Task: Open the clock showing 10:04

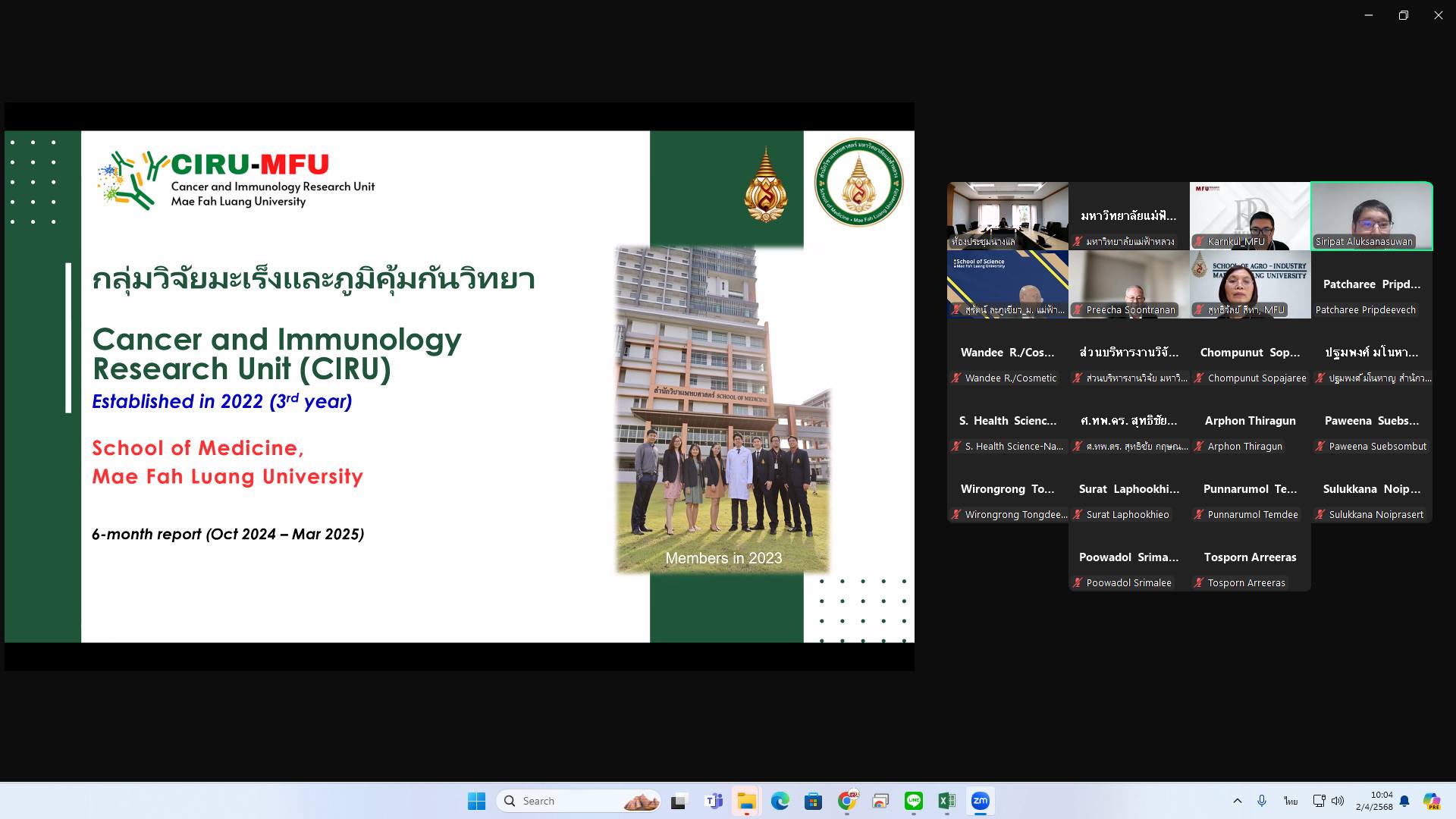Action: click(1374, 801)
